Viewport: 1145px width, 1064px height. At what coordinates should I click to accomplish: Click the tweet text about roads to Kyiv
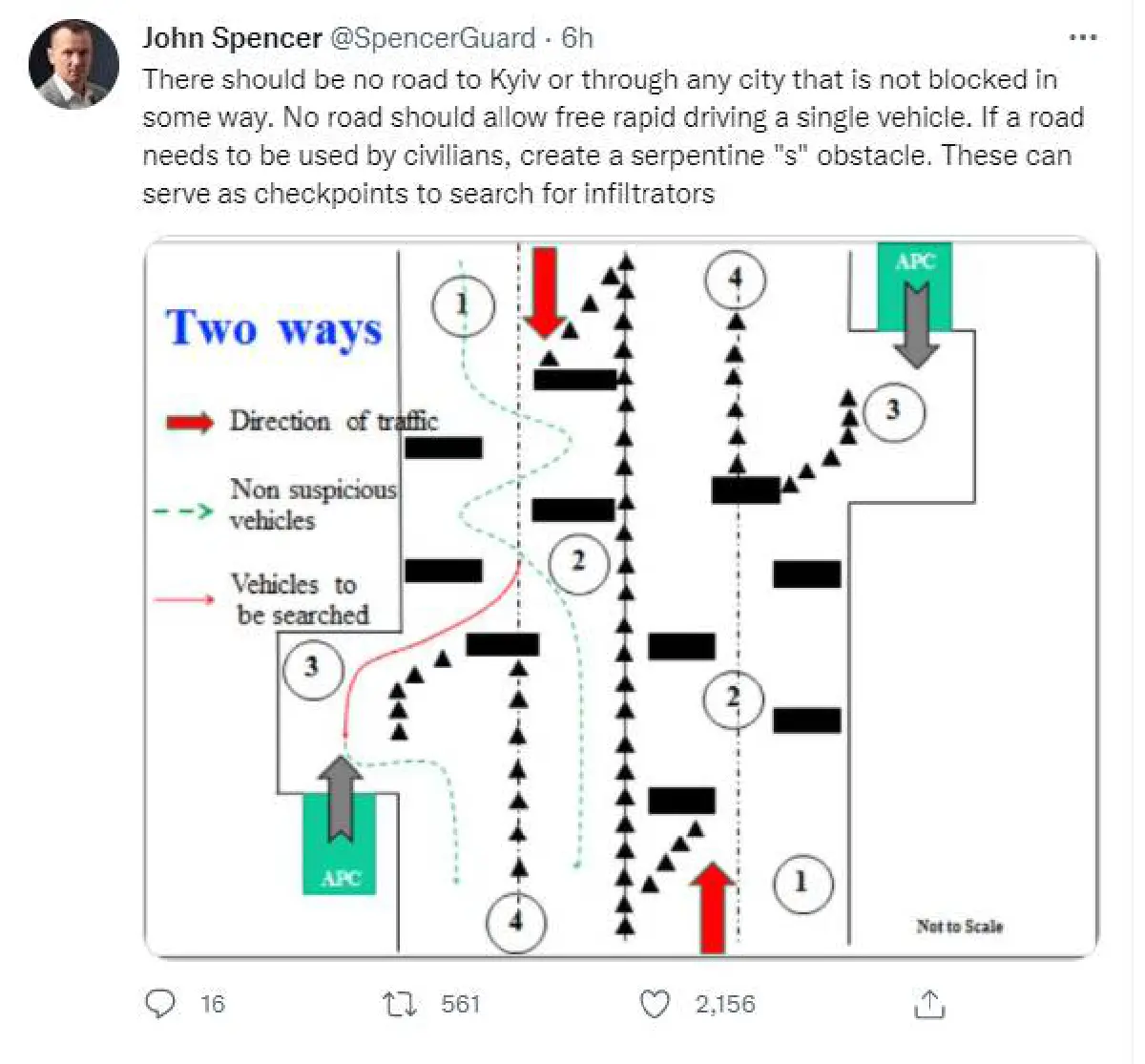coord(611,136)
